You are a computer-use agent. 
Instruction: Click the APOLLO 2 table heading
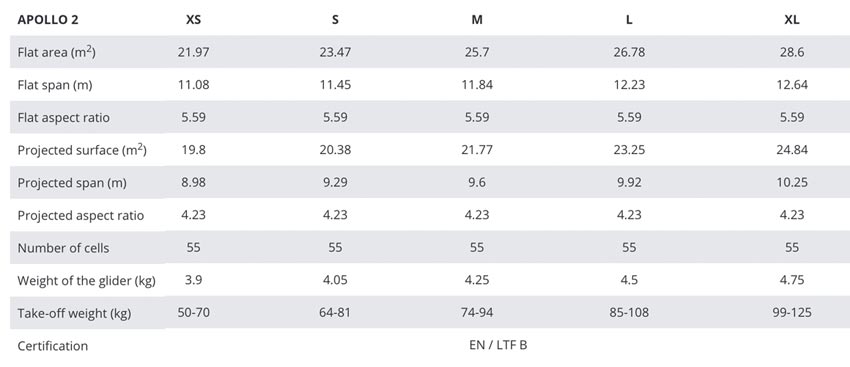coord(48,20)
